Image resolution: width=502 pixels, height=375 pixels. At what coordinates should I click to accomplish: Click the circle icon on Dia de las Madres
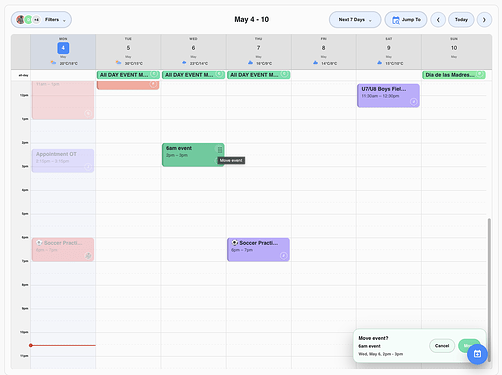(480, 74)
